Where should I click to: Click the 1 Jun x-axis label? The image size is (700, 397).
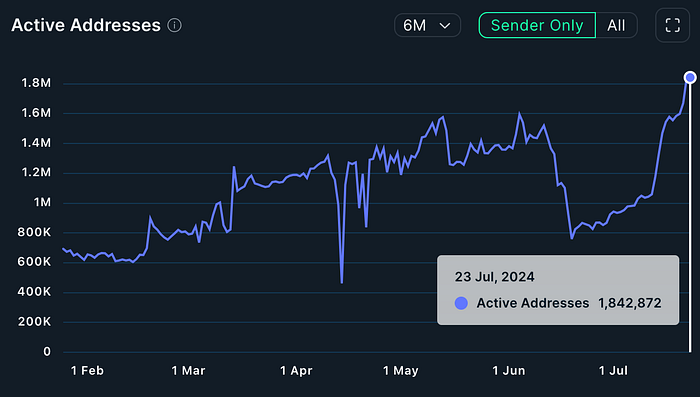coord(508,371)
